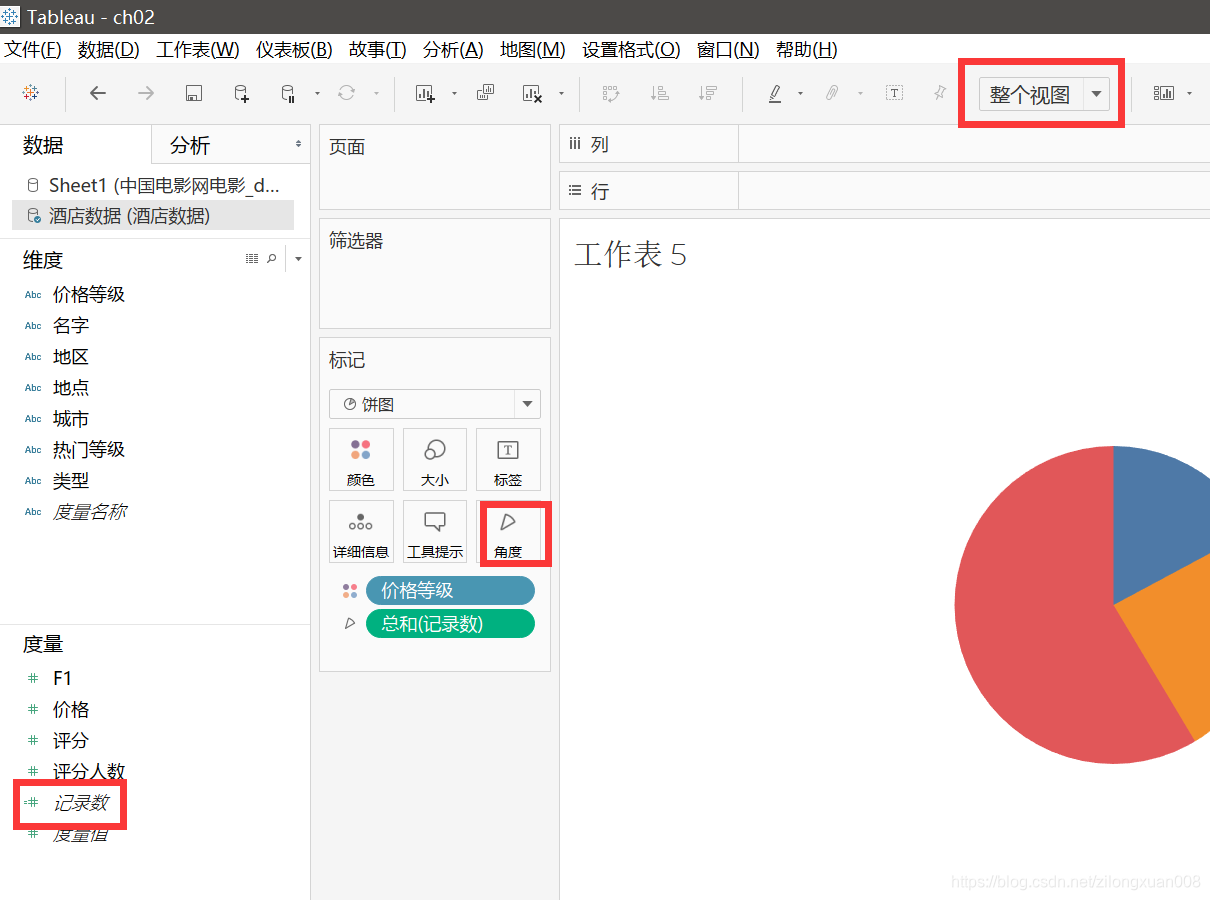Click the highlight pen icon
The image size is (1210, 900).
(x=775, y=93)
